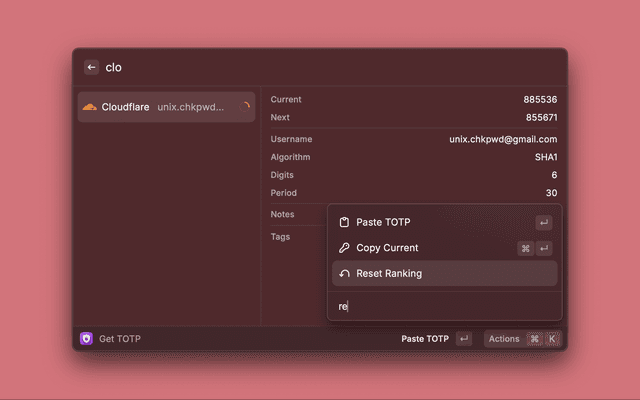This screenshot has width=640, height=400.
Task: Select the Reset Ranking action
Action: tap(389, 274)
